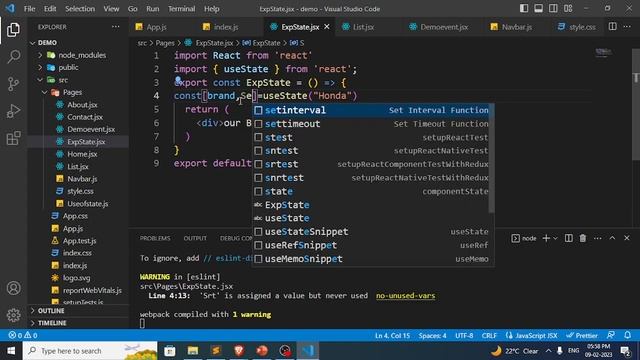Switch to the List.jsx tab
640x360 pixels.
click(363, 27)
